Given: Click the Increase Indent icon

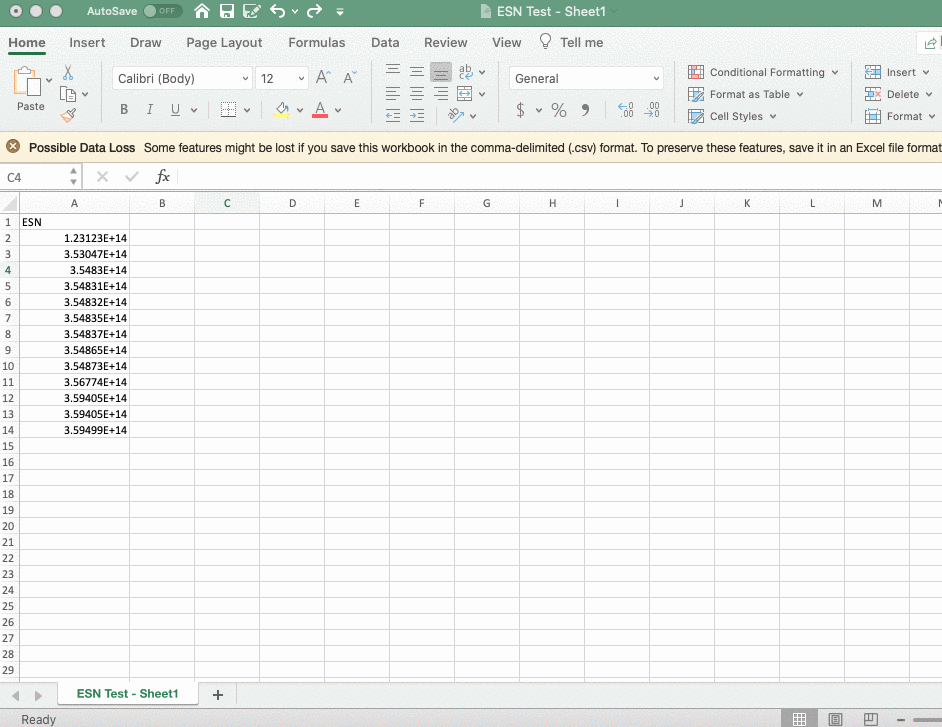Looking at the screenshot, I should (417, 115).
